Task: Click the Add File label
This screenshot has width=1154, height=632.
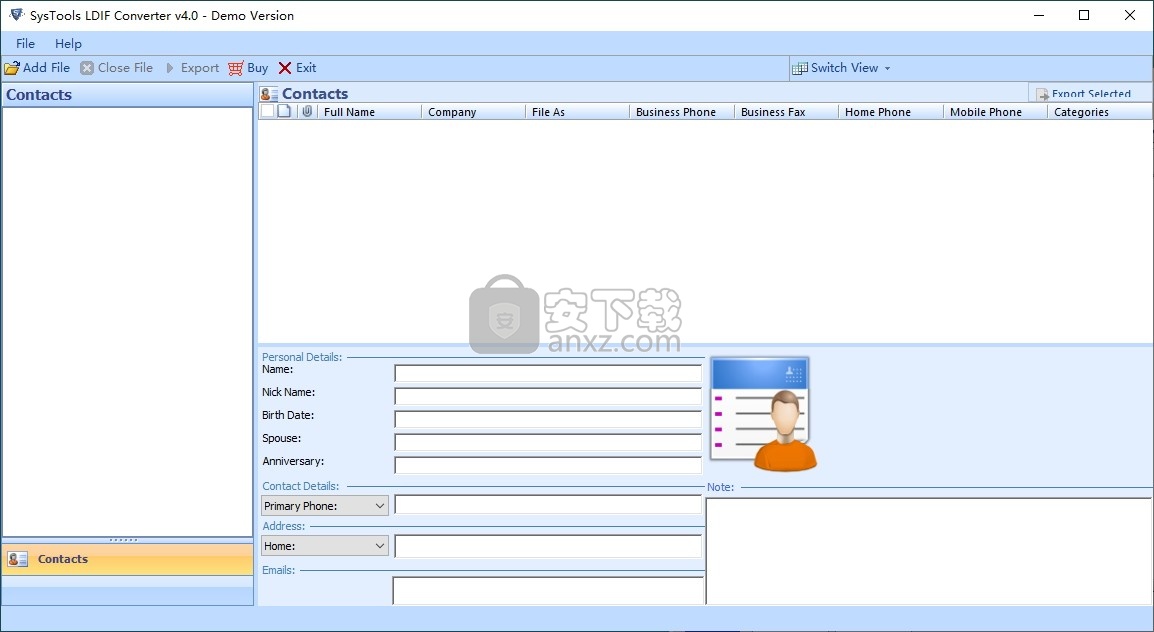Action: tap(46, 68)
